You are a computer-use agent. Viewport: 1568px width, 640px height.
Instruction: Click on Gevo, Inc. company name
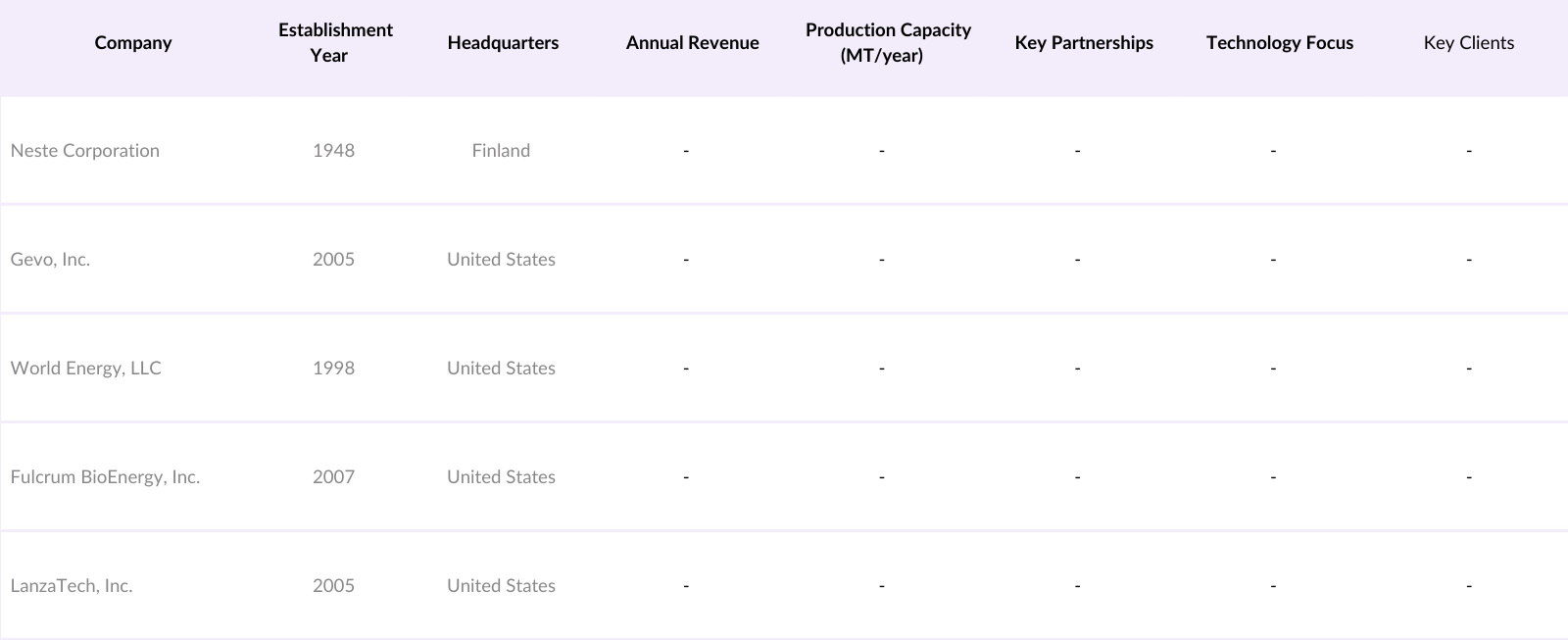[x=50, y=260]
